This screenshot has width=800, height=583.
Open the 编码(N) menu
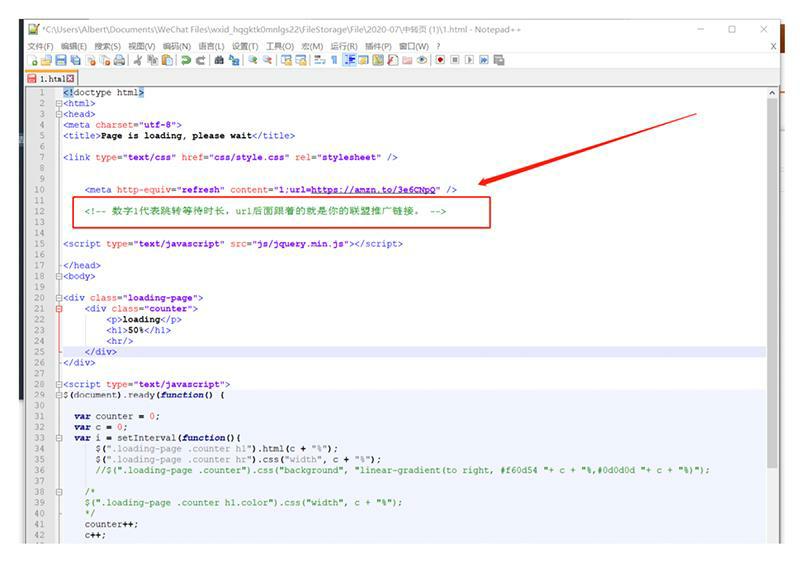click(176, 46)
